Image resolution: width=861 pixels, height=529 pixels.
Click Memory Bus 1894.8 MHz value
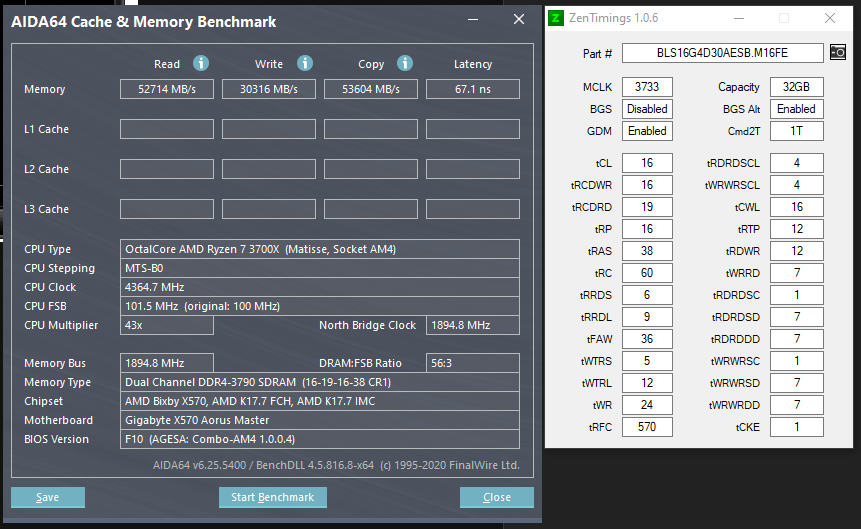(167, 363)
